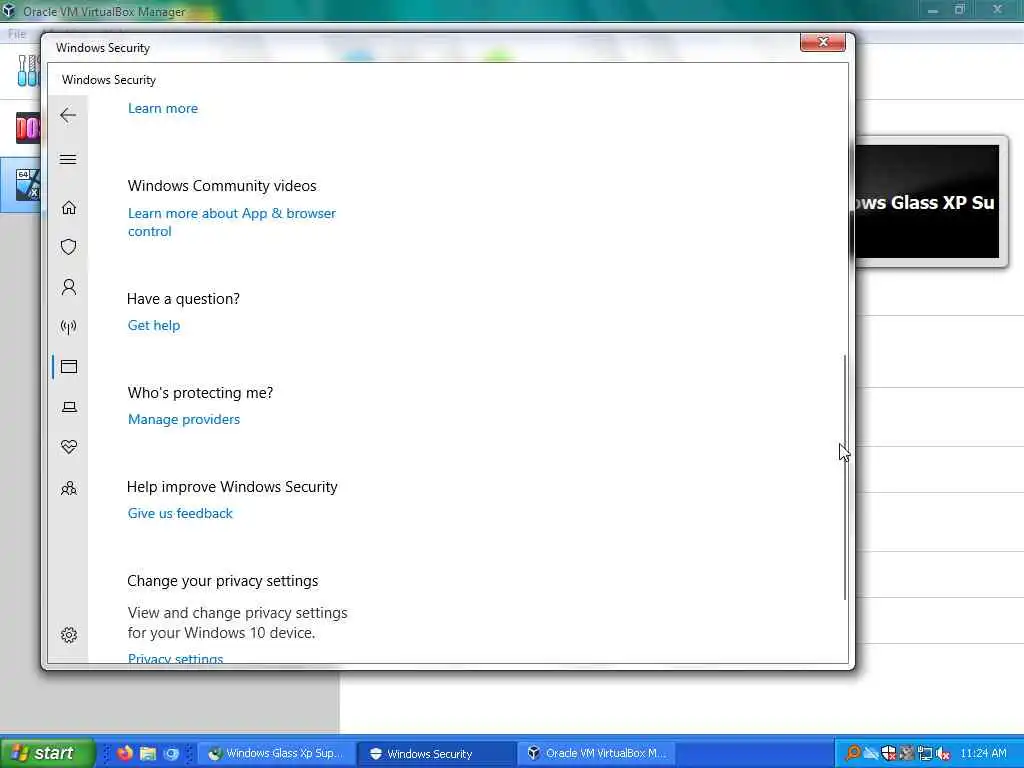
Task: Click the Windows Glass XP preview thumbnail
Action: click(927, 201)
